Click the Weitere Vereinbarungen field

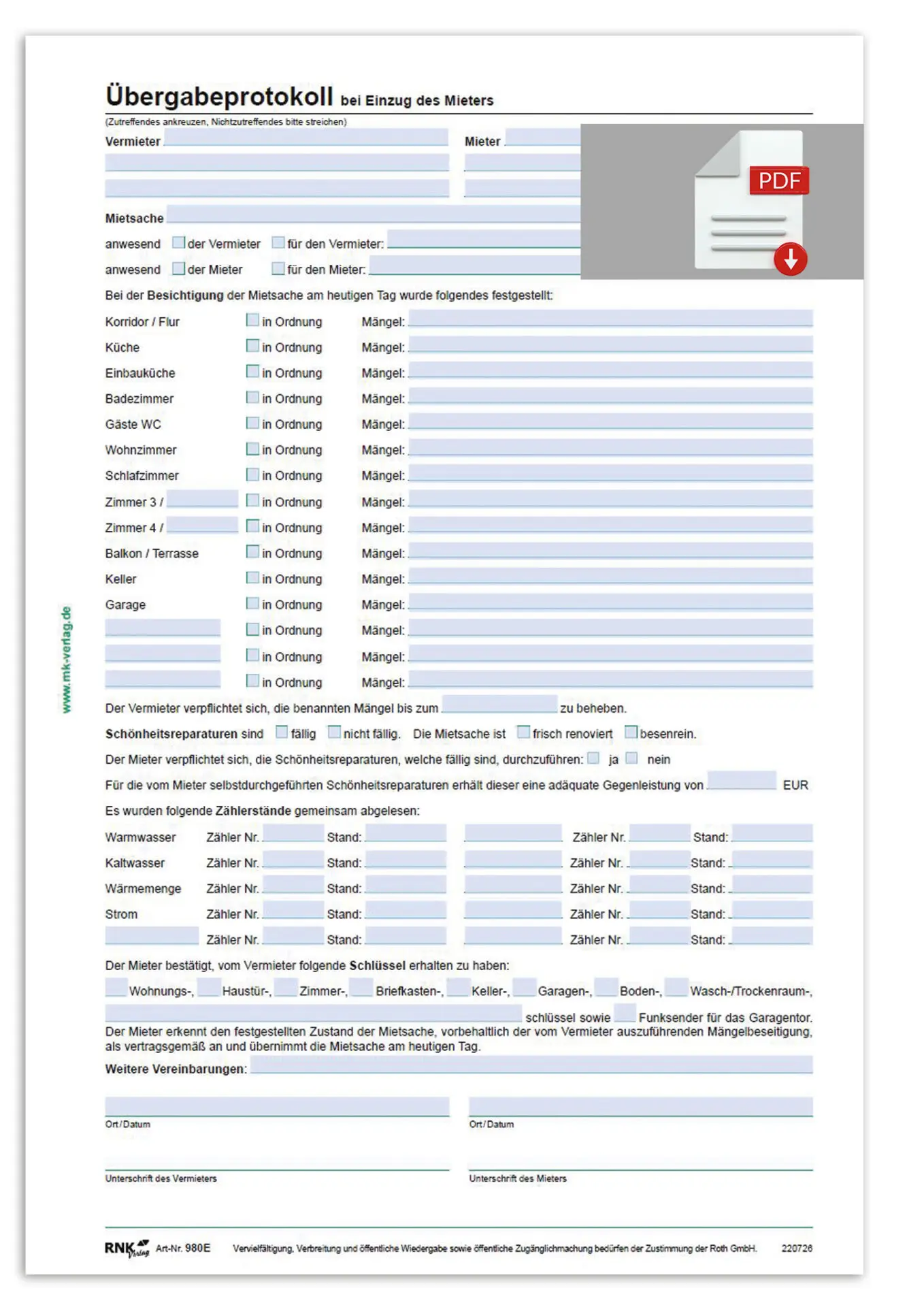tap(531, 1065)
